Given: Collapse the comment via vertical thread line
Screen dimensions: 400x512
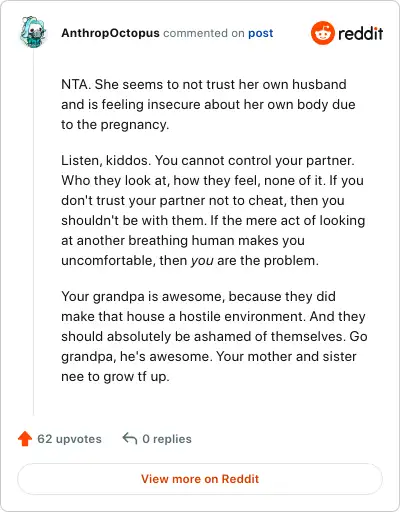Looking at the screenshot, I should 33,232.
